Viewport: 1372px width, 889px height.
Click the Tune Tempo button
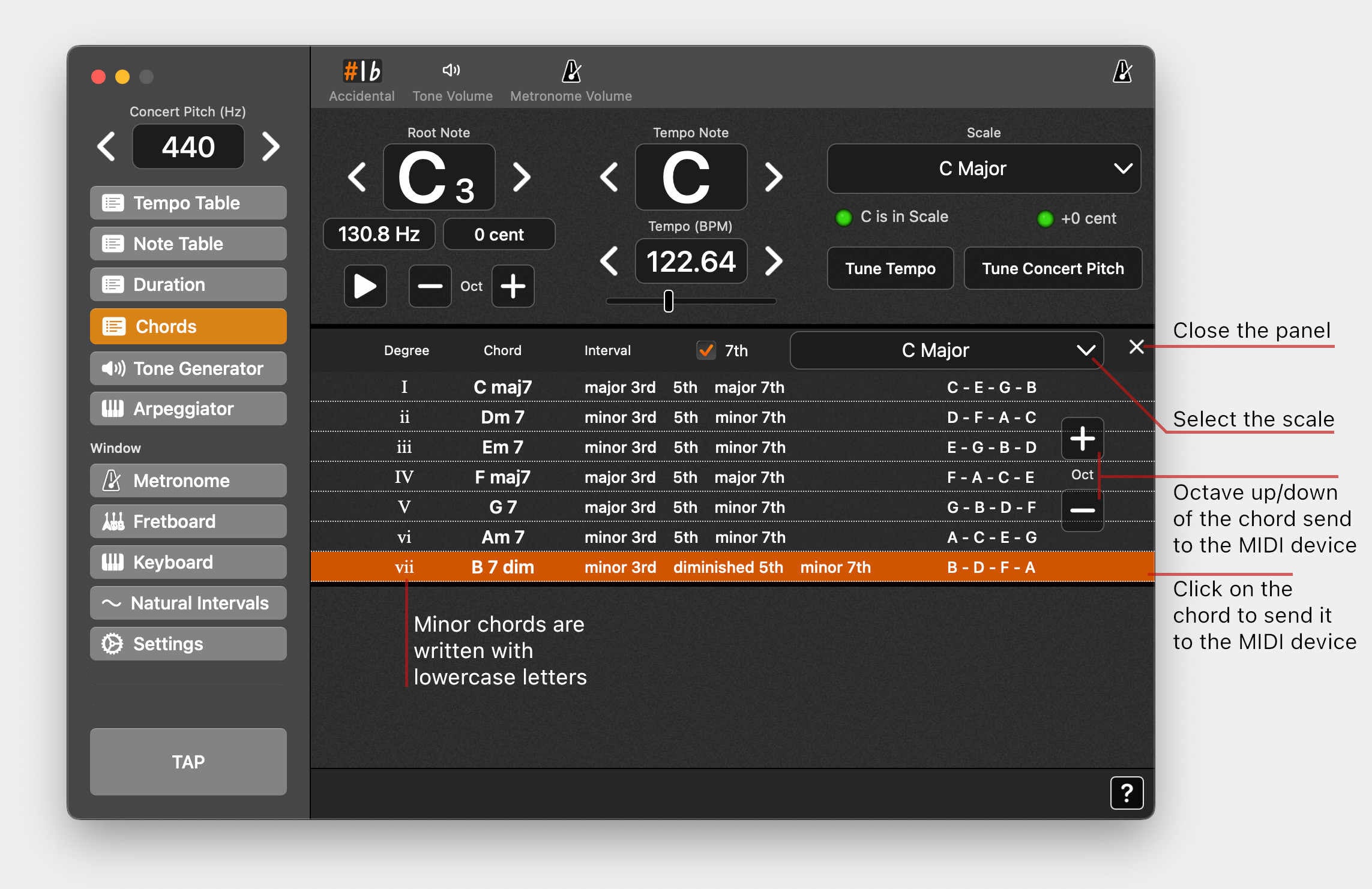click(890, 268)
